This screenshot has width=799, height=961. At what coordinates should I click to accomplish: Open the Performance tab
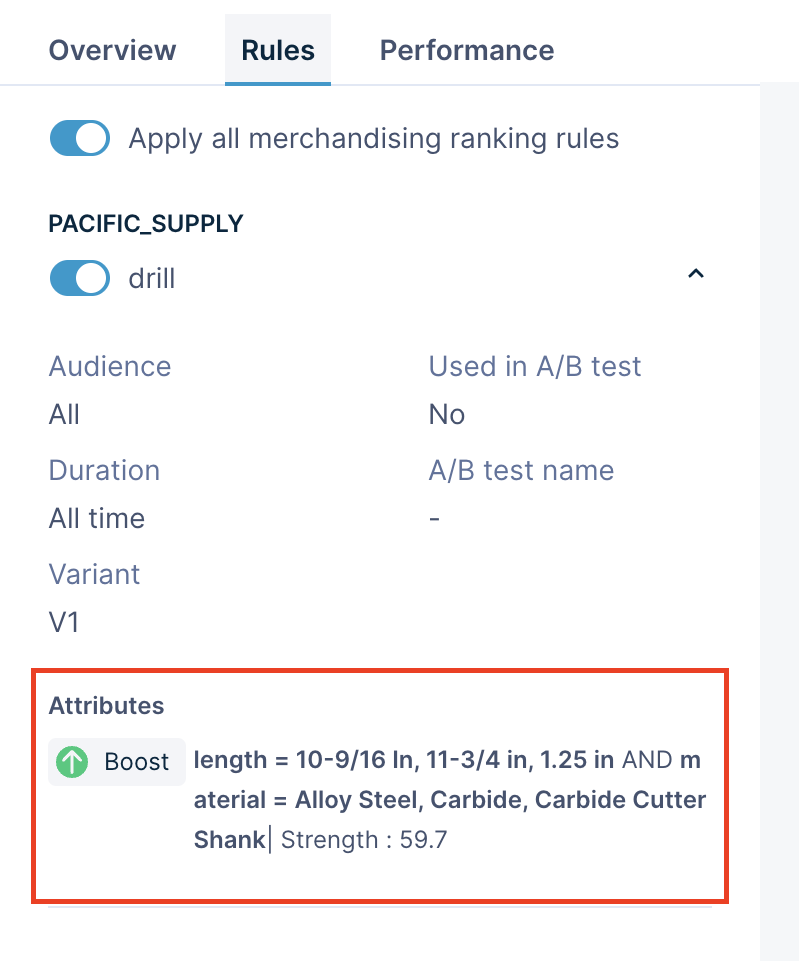(466, 50)
